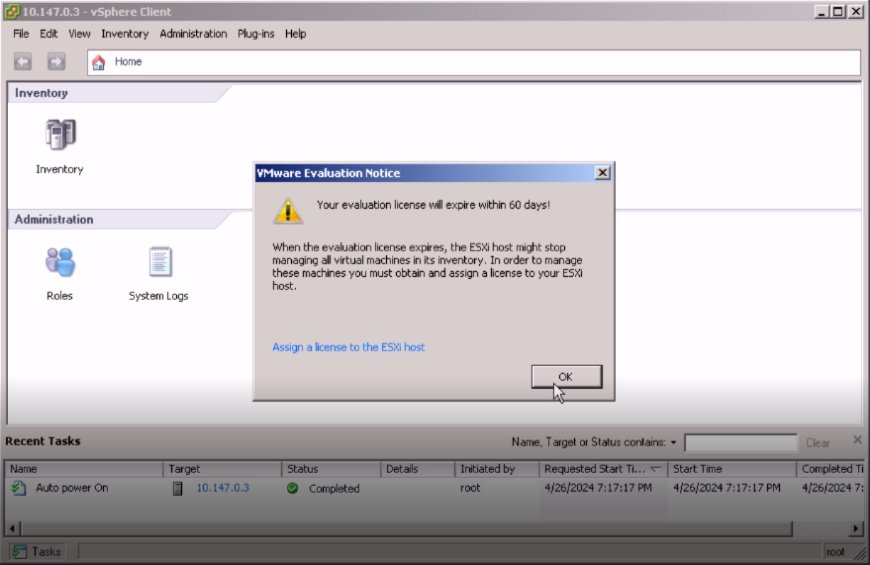Click the Start Time cell 4/26/2024 7:17:17 PM
The image size is (870, 565).
coord(727,488)
